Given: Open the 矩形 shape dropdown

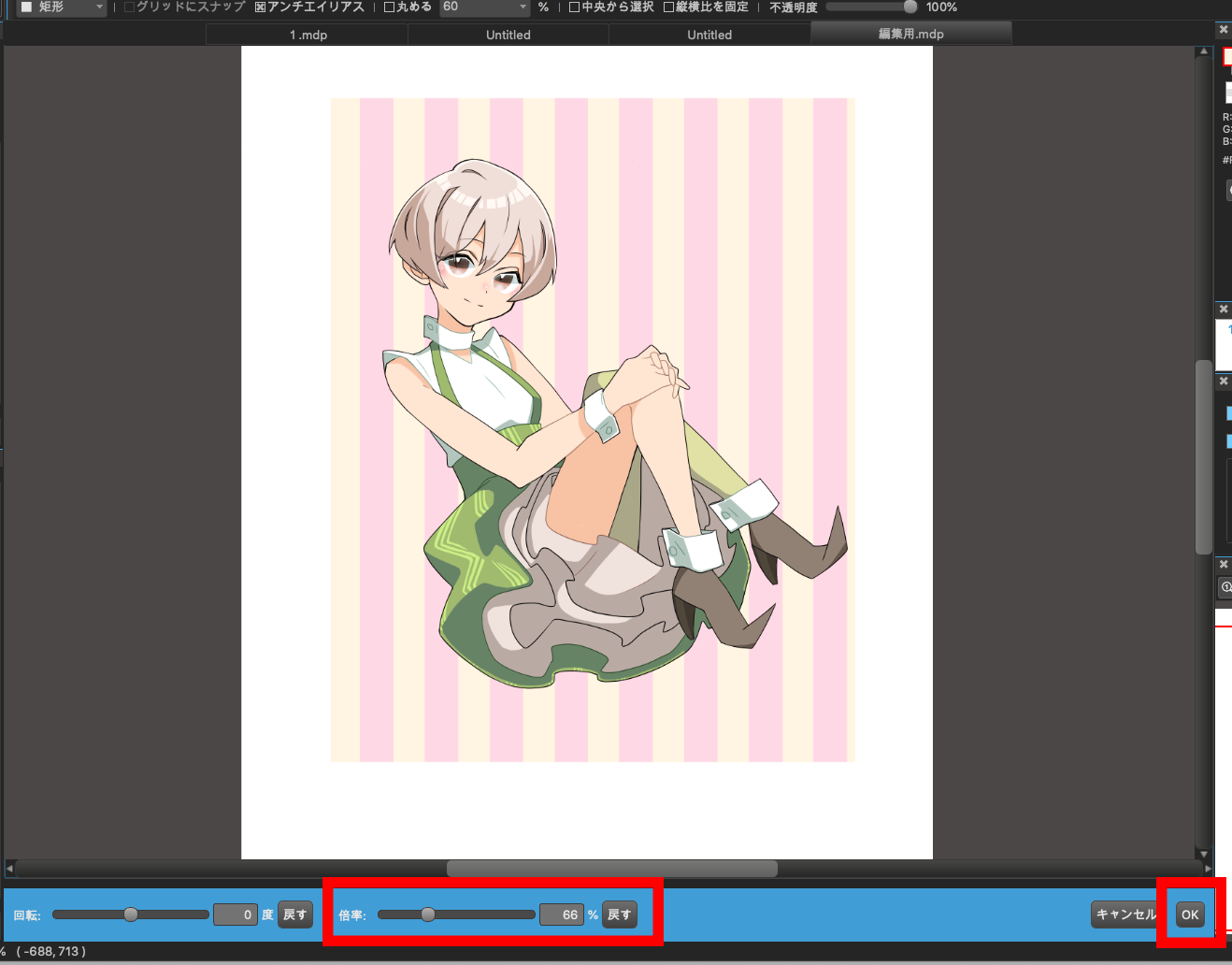Looking at the screenshot, I should click(64, 7).
